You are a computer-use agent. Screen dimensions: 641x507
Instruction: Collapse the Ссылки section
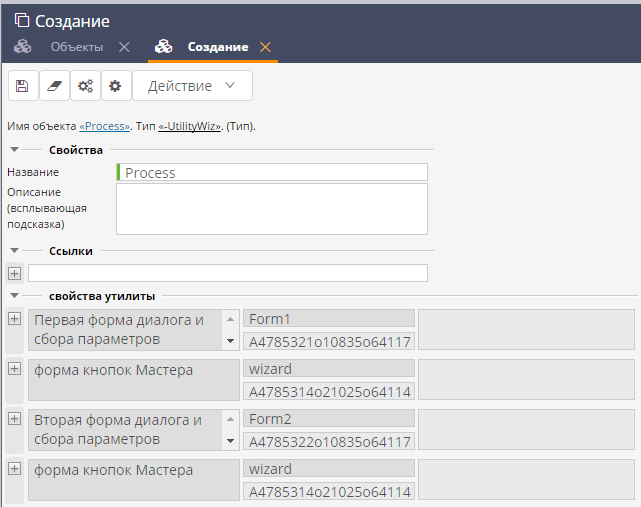click(15, 251)
